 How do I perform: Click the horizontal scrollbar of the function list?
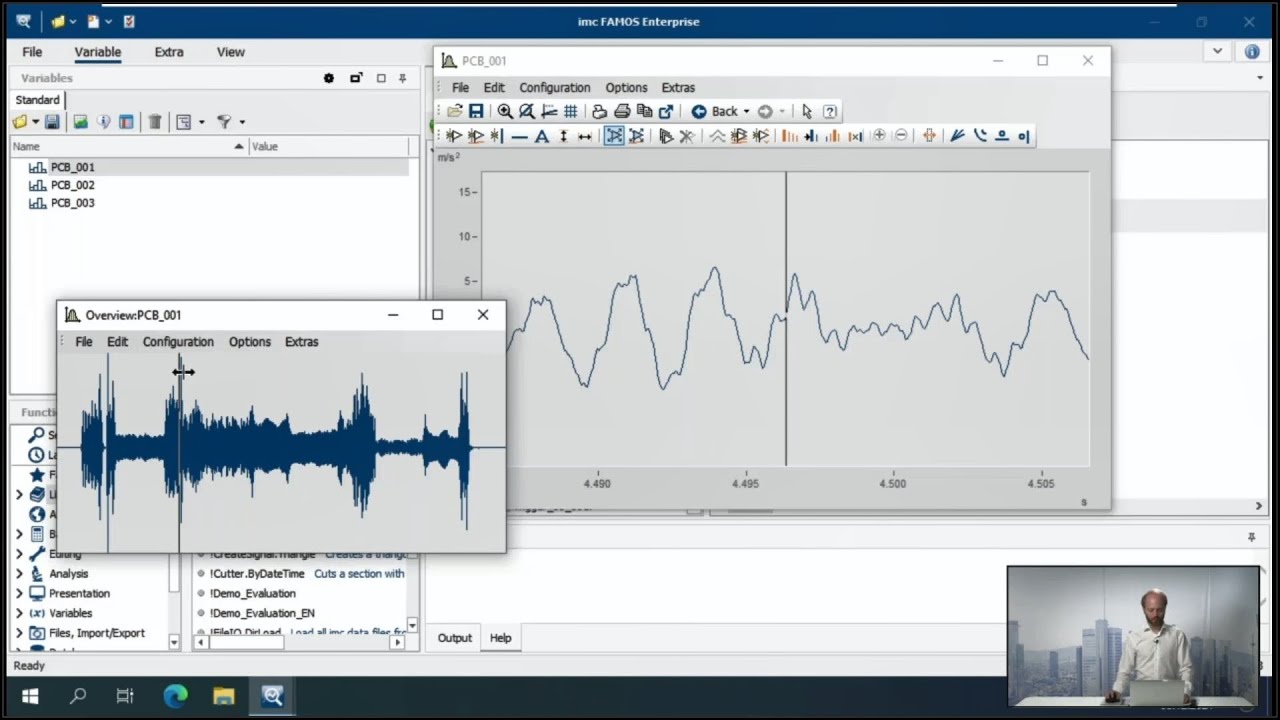(300, 643)
